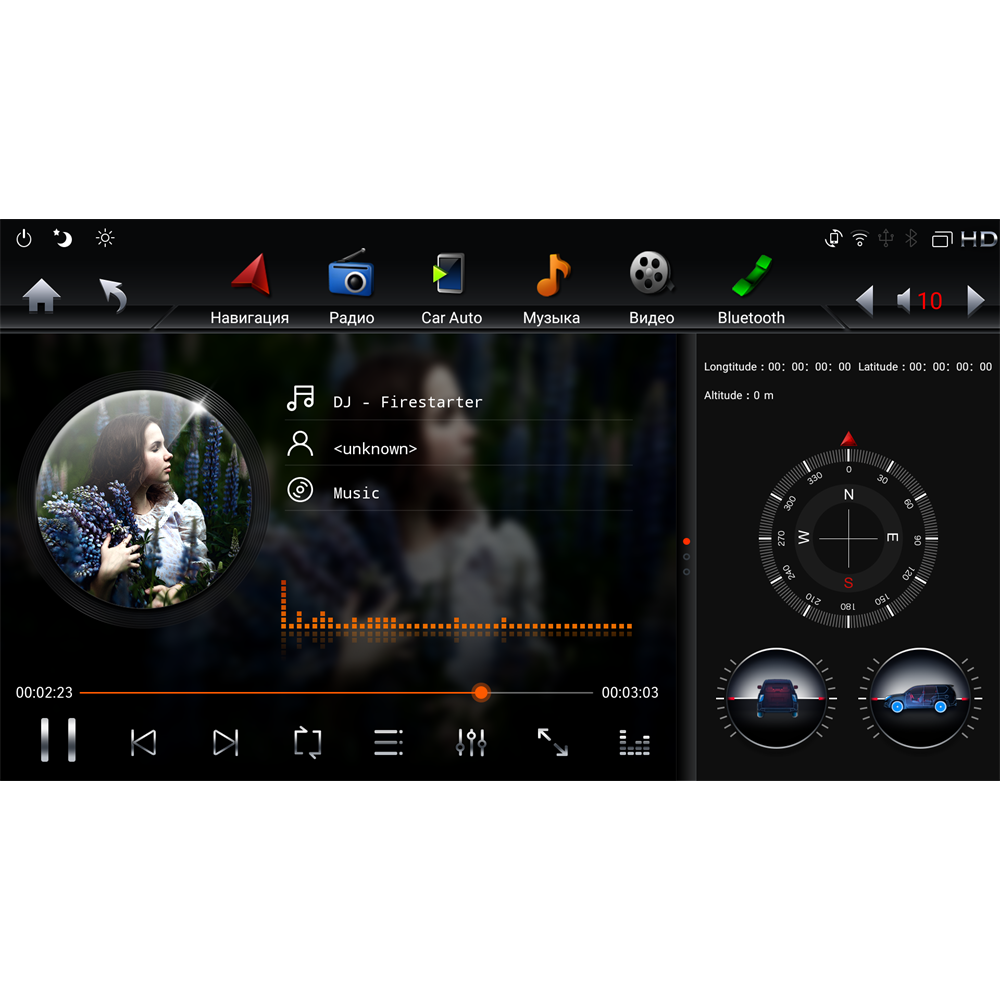Tap the artist person icon
The image size is (1000, 1000).
300,444
